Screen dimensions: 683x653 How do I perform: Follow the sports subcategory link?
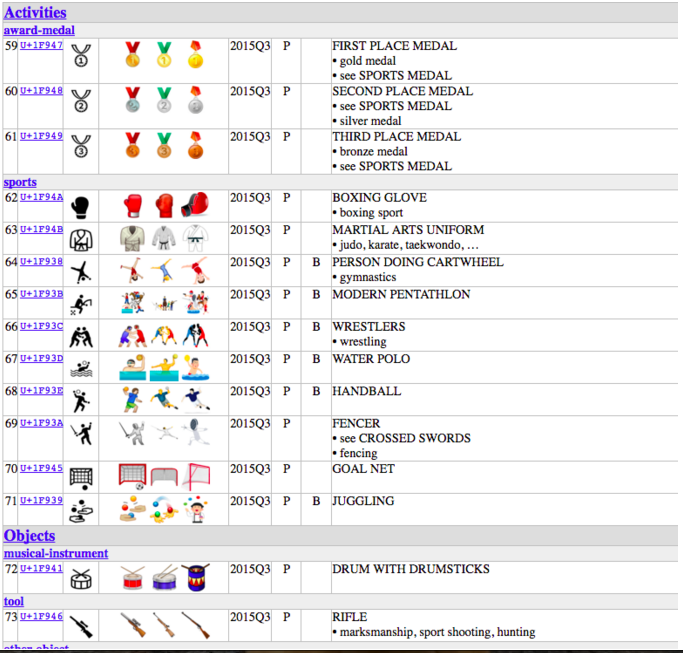20,182
